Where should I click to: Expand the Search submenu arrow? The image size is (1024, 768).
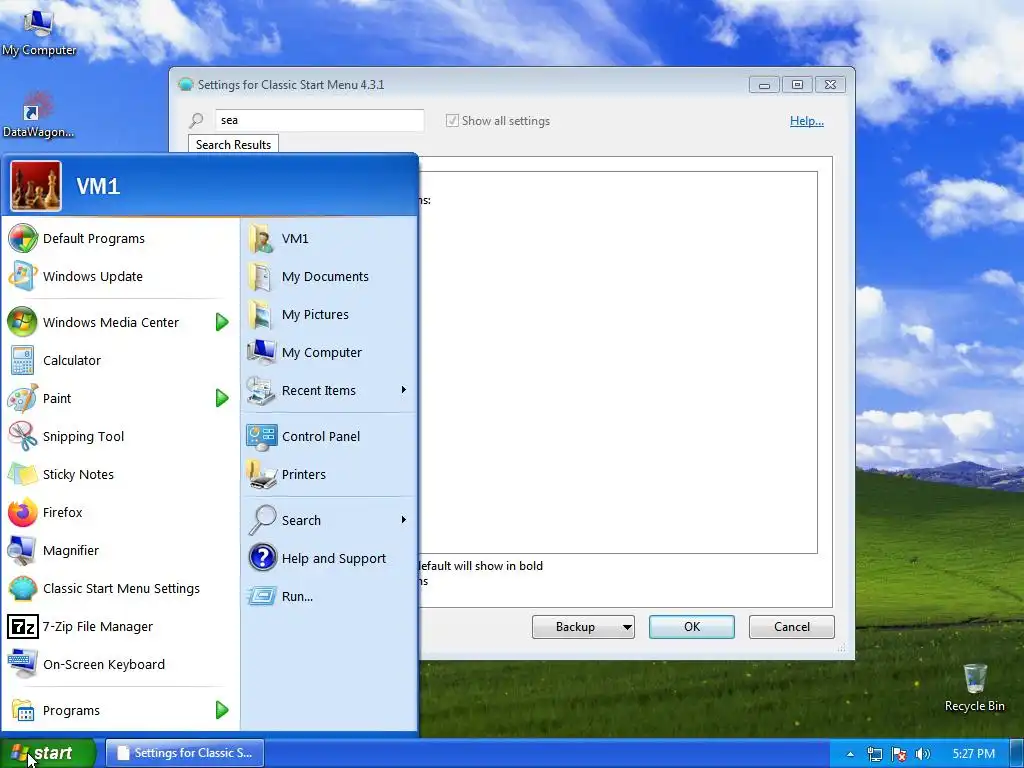404,520
